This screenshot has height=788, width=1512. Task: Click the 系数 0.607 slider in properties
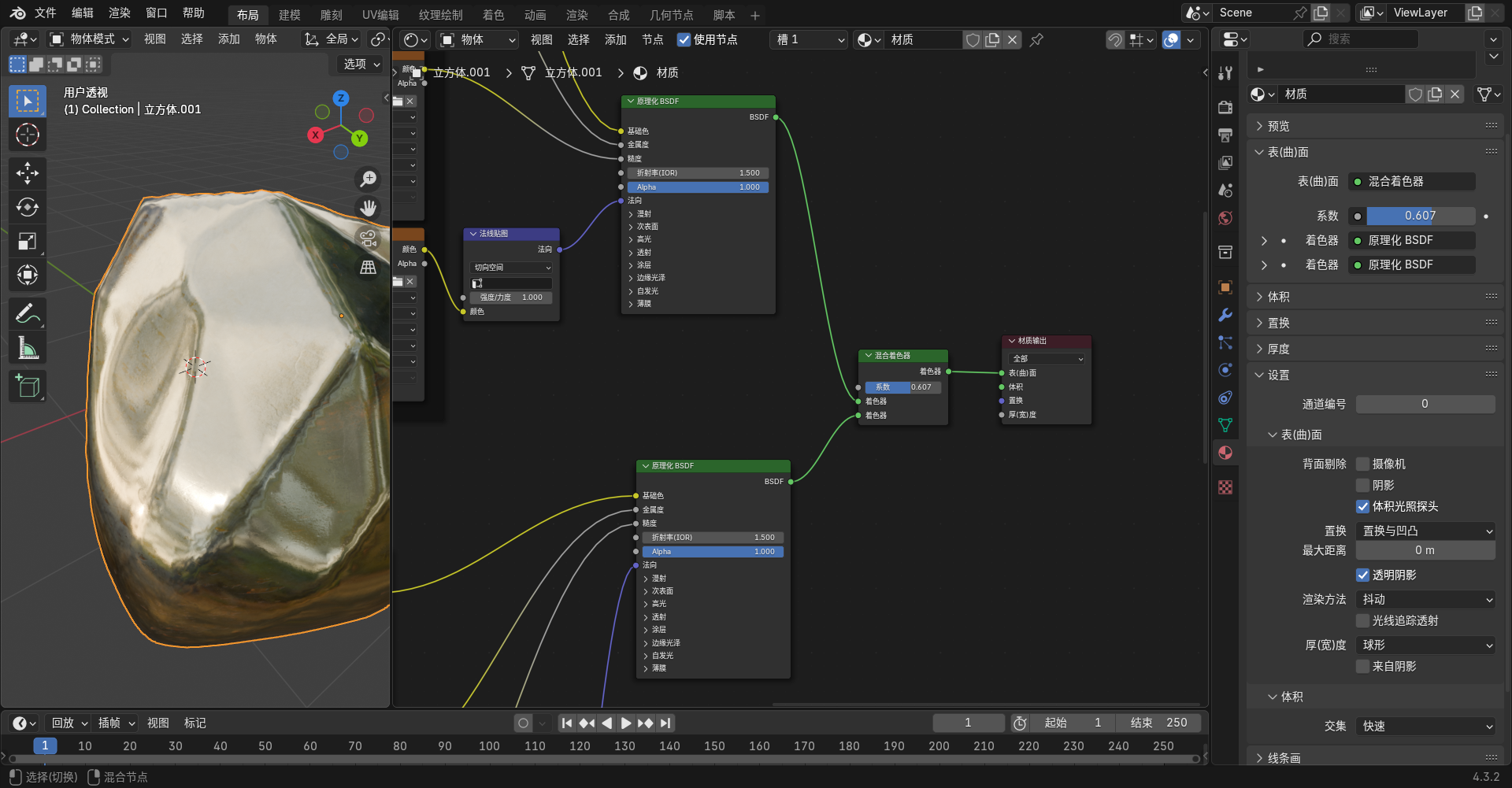1420,216
